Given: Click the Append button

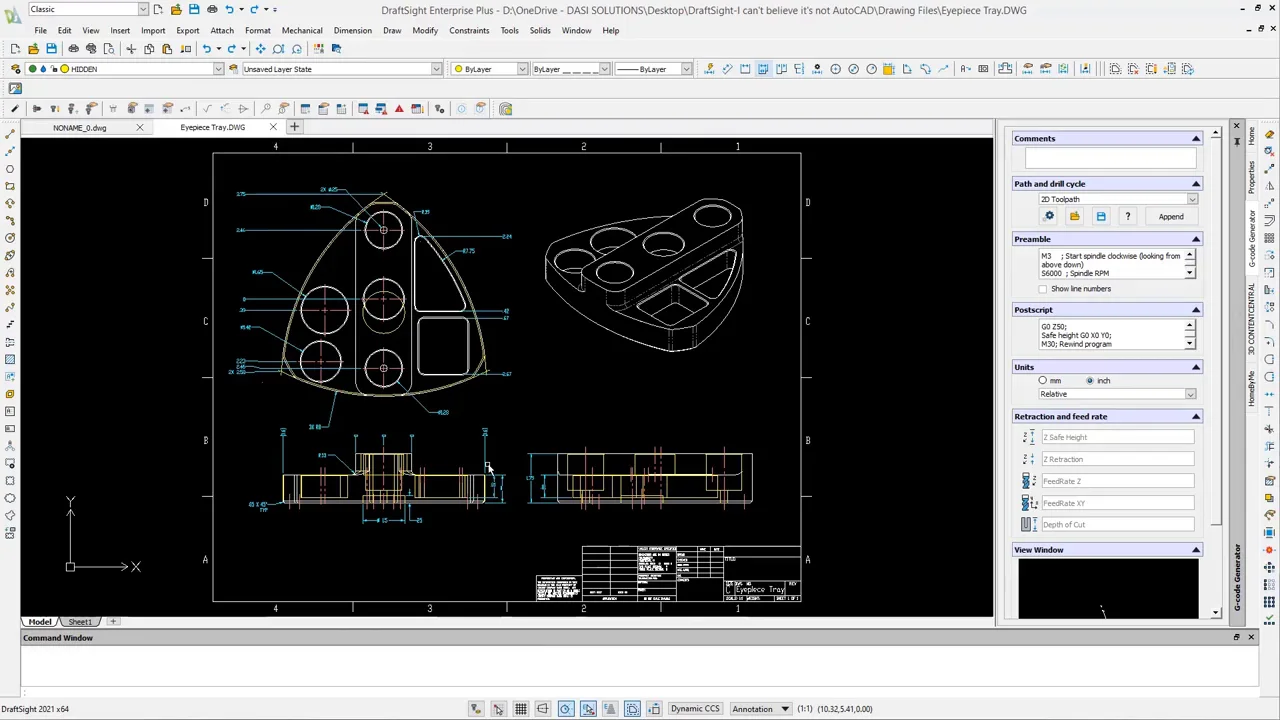Looking at the screenshot, I should click(1170, 217).
